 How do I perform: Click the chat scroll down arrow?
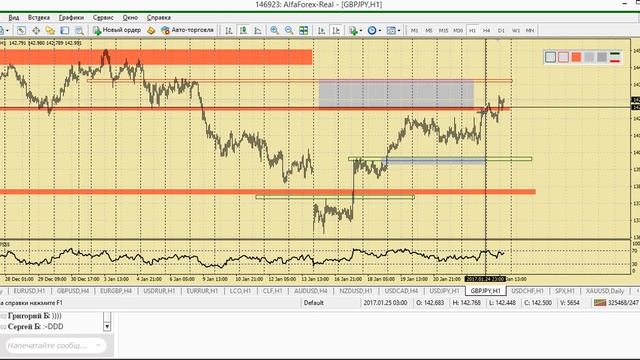[x=107, y=327]
